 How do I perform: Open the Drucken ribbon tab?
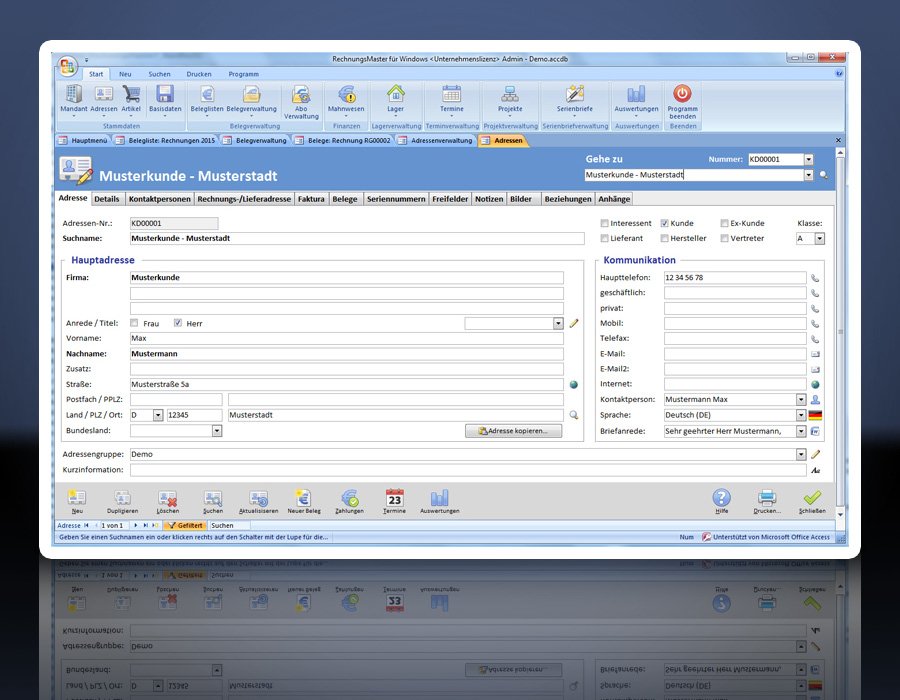198,74
